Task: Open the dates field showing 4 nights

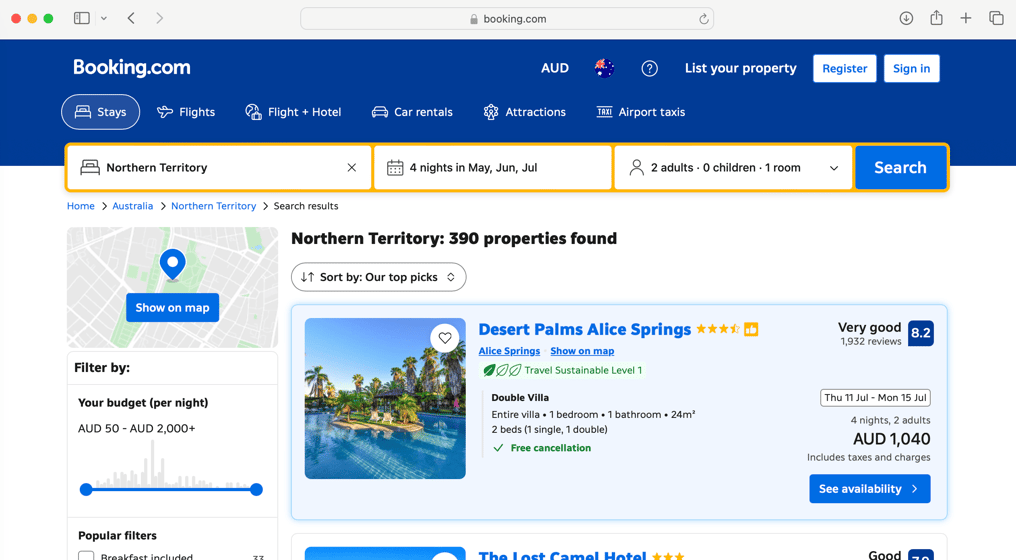Action: click(x=493, y=167)
